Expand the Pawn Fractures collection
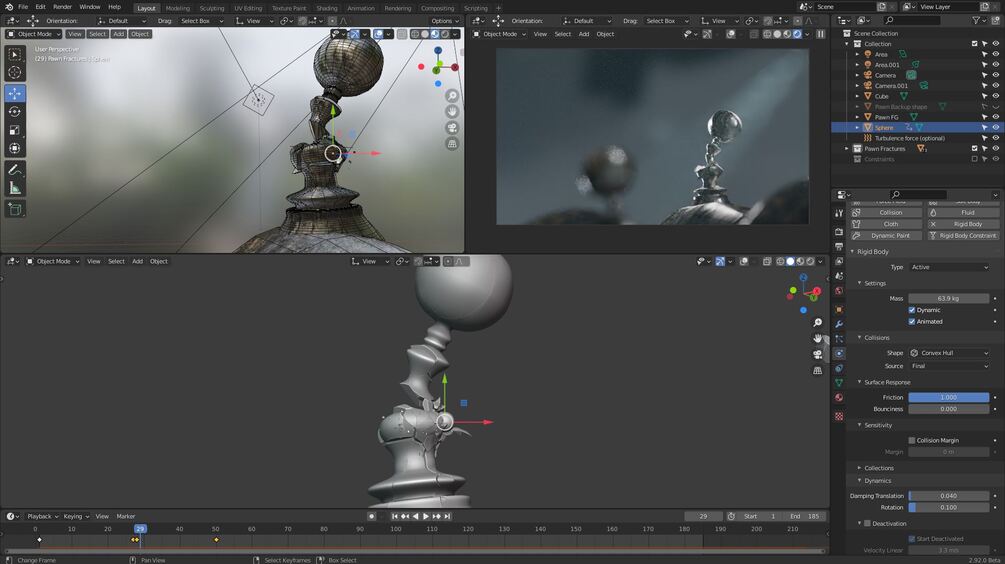 click(847, 149)
